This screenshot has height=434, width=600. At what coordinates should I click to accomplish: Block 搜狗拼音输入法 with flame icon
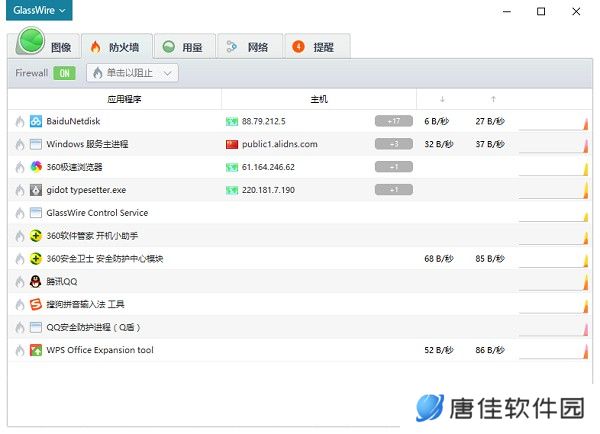pyautogui.click(x=20, y=305)
